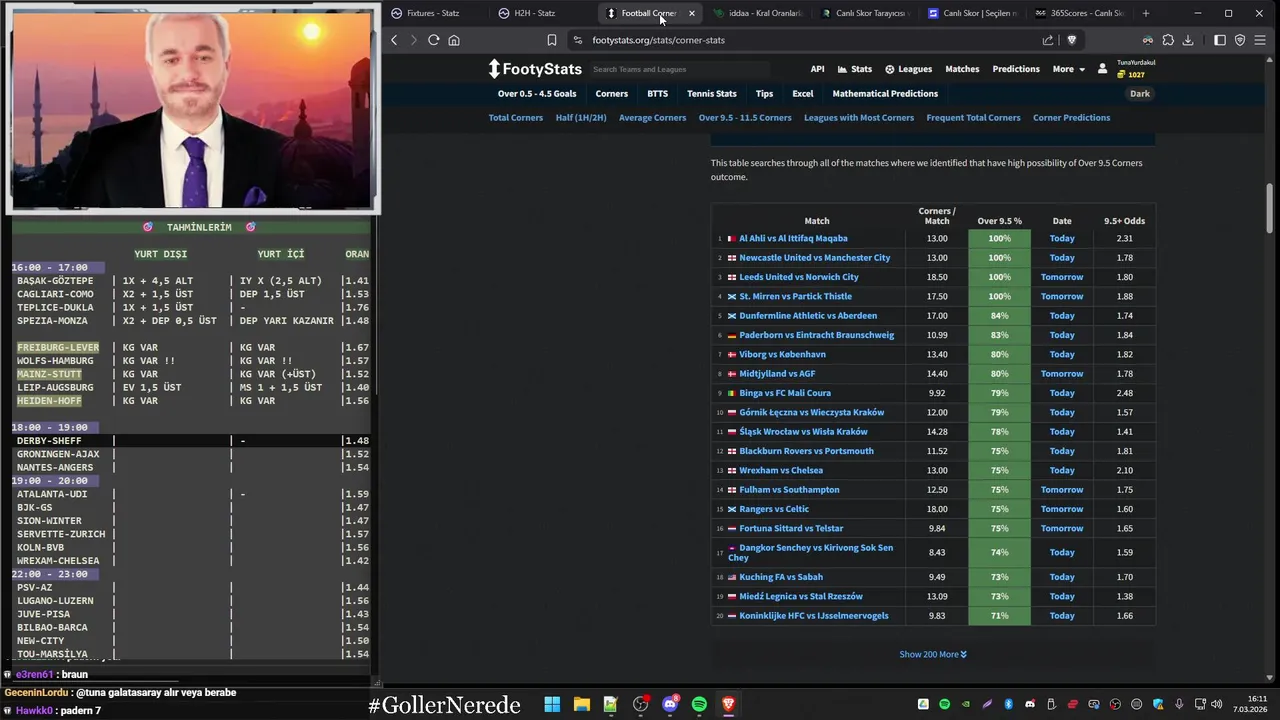Open the Brave Shields lion icon
1280x720 pixels.
point(1071,40)
